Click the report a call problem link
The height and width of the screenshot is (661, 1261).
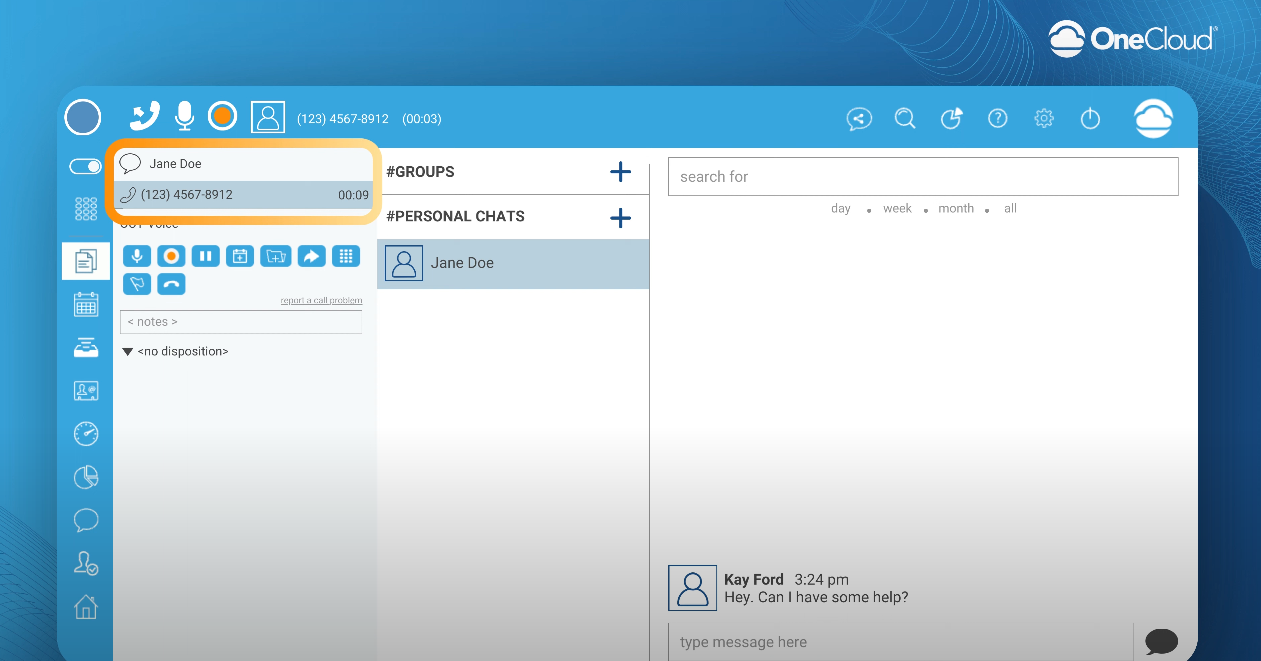(x=321, y=301)
